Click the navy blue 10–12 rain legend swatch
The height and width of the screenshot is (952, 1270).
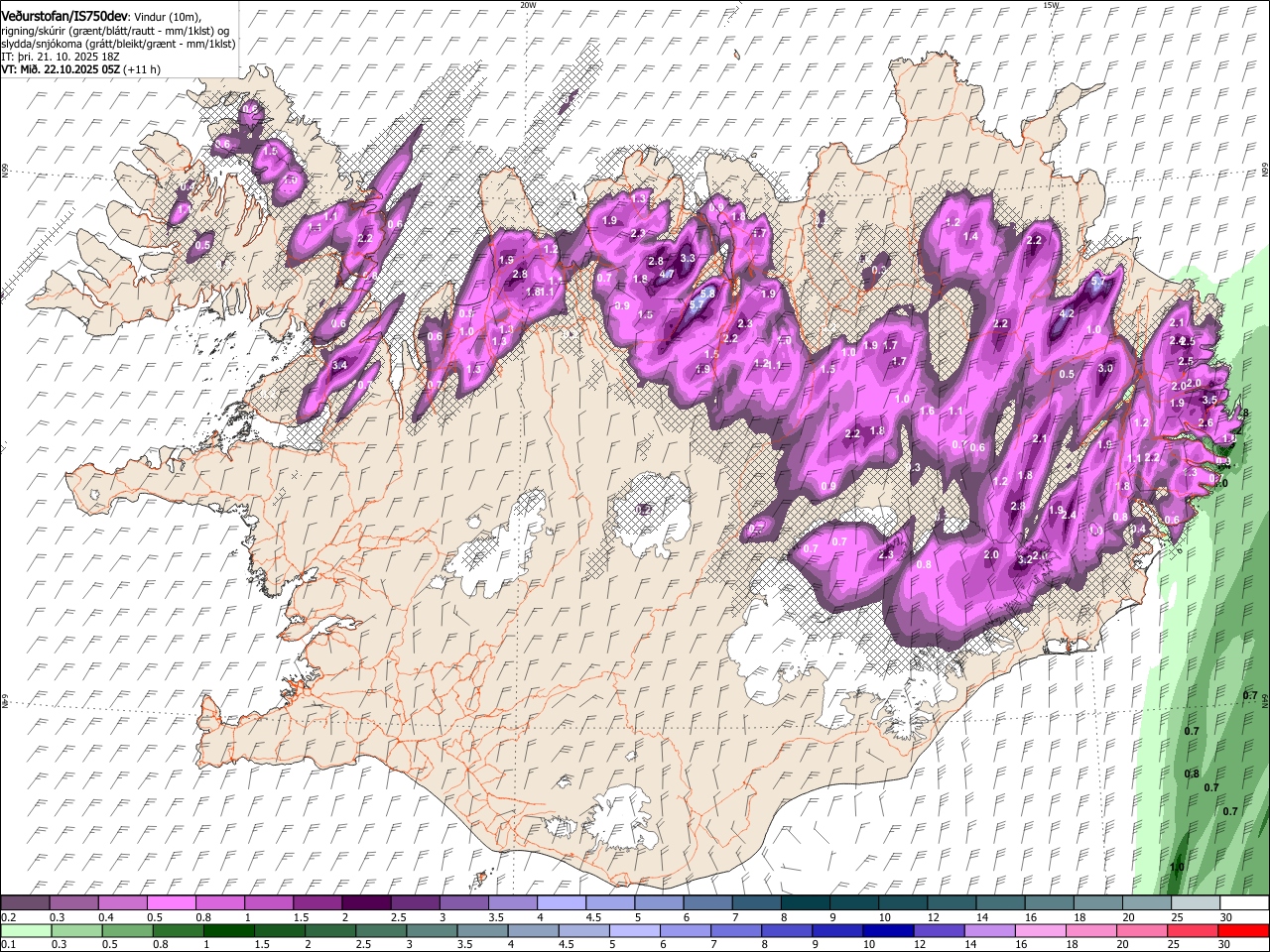[x=888, y=930]
